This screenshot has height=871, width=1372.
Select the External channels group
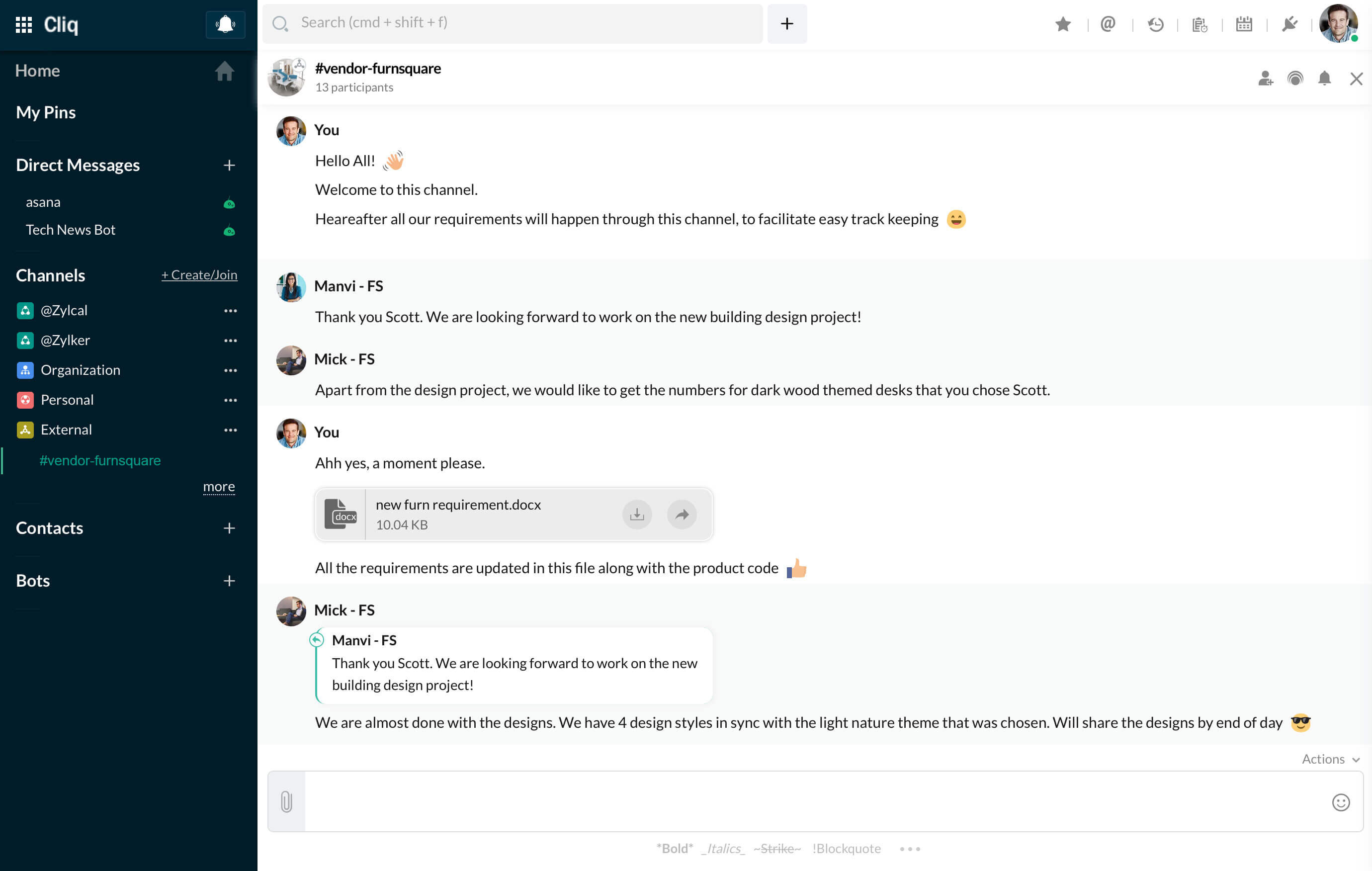(x=66, y=430)
